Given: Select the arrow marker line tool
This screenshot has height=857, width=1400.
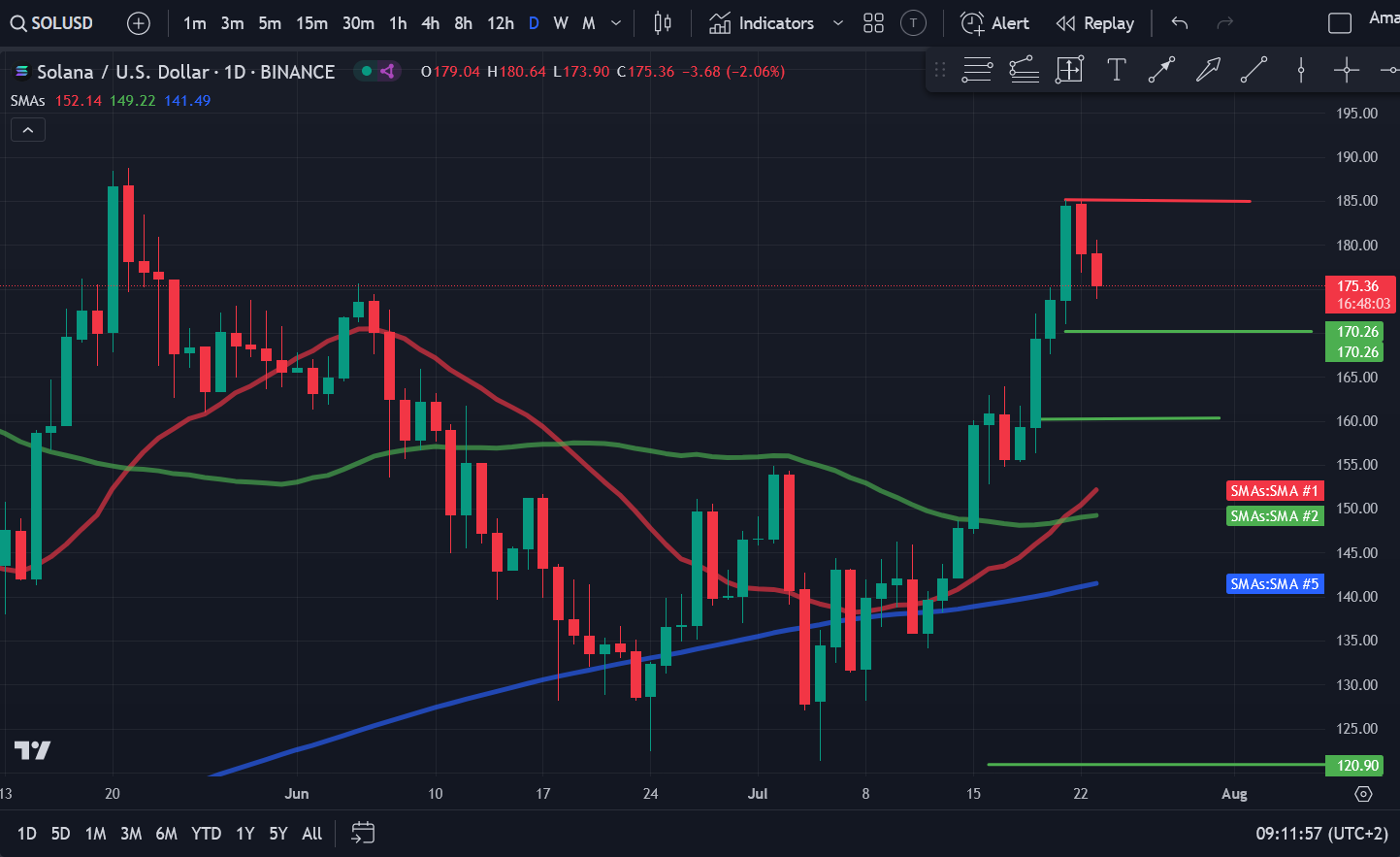Looking at the screenshot, I should [x=1161, y=70].
